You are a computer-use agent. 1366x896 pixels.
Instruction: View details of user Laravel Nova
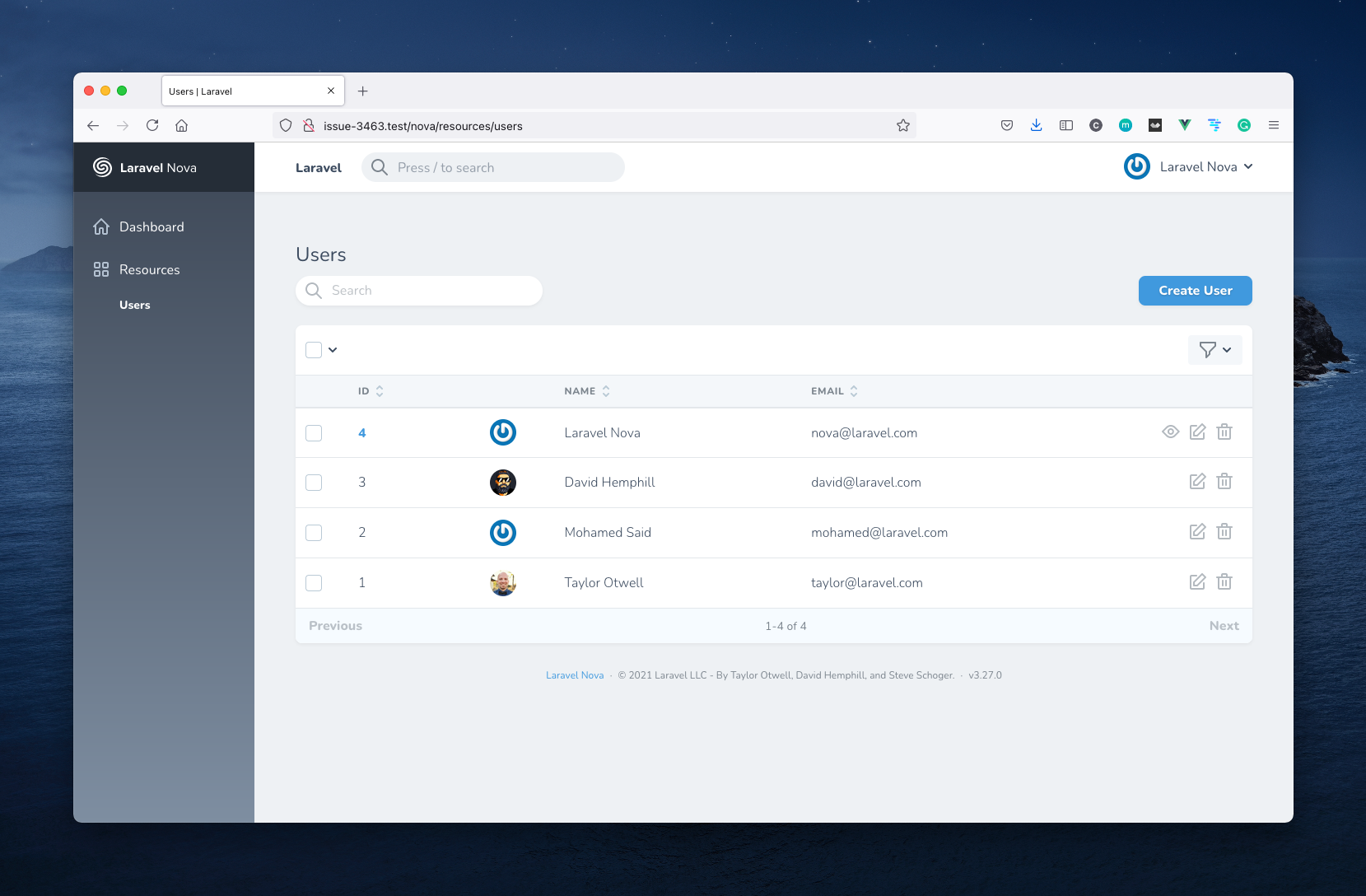click(1170, 432)
